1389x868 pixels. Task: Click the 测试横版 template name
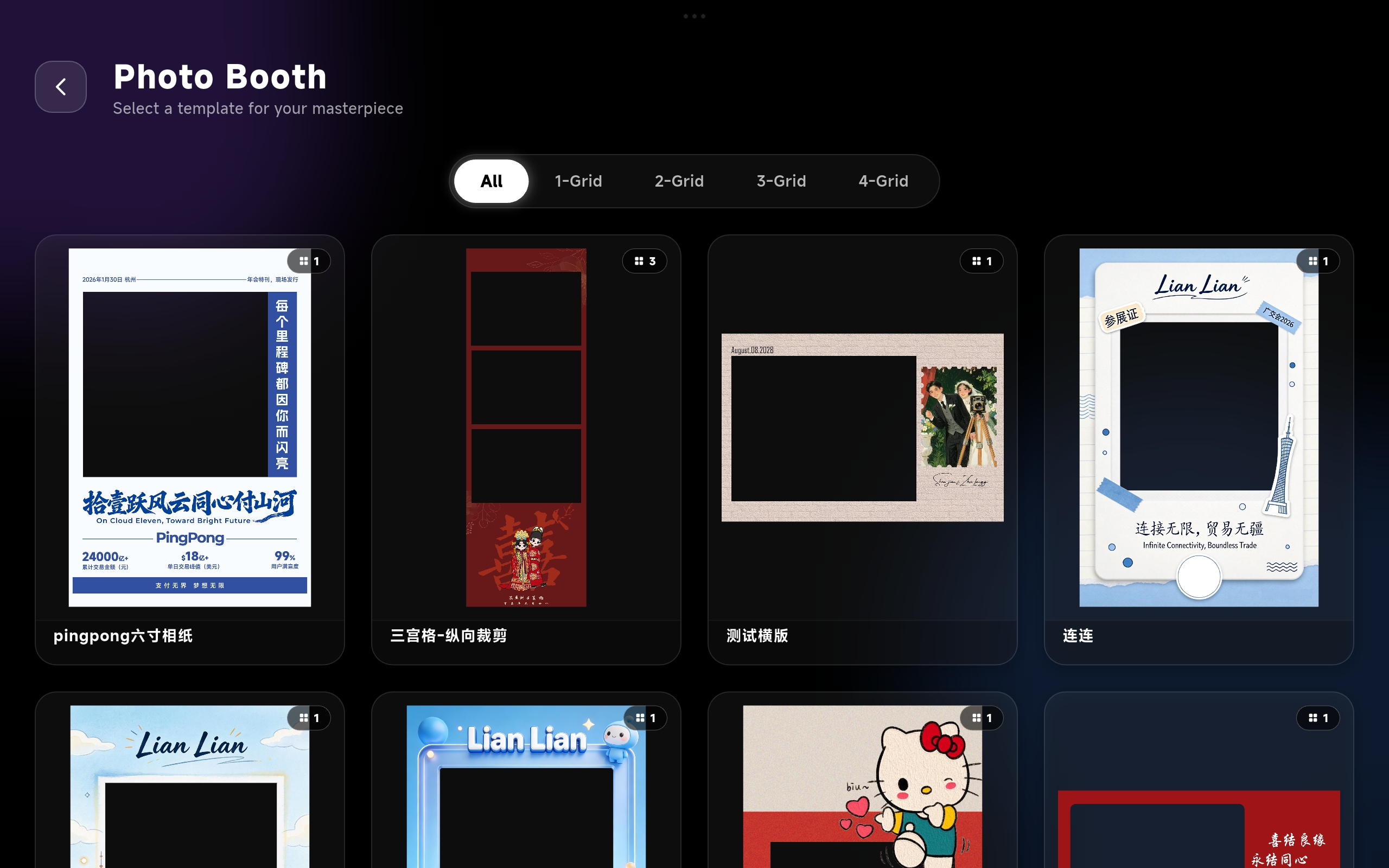(x=757, y=635)
